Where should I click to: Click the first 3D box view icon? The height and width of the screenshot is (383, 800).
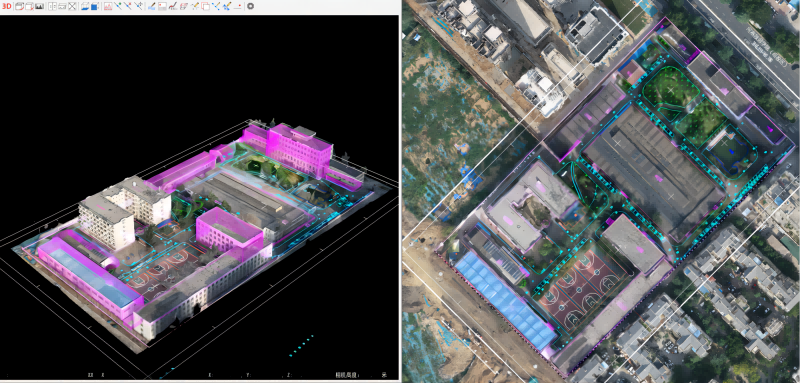(x=19, y=6)
